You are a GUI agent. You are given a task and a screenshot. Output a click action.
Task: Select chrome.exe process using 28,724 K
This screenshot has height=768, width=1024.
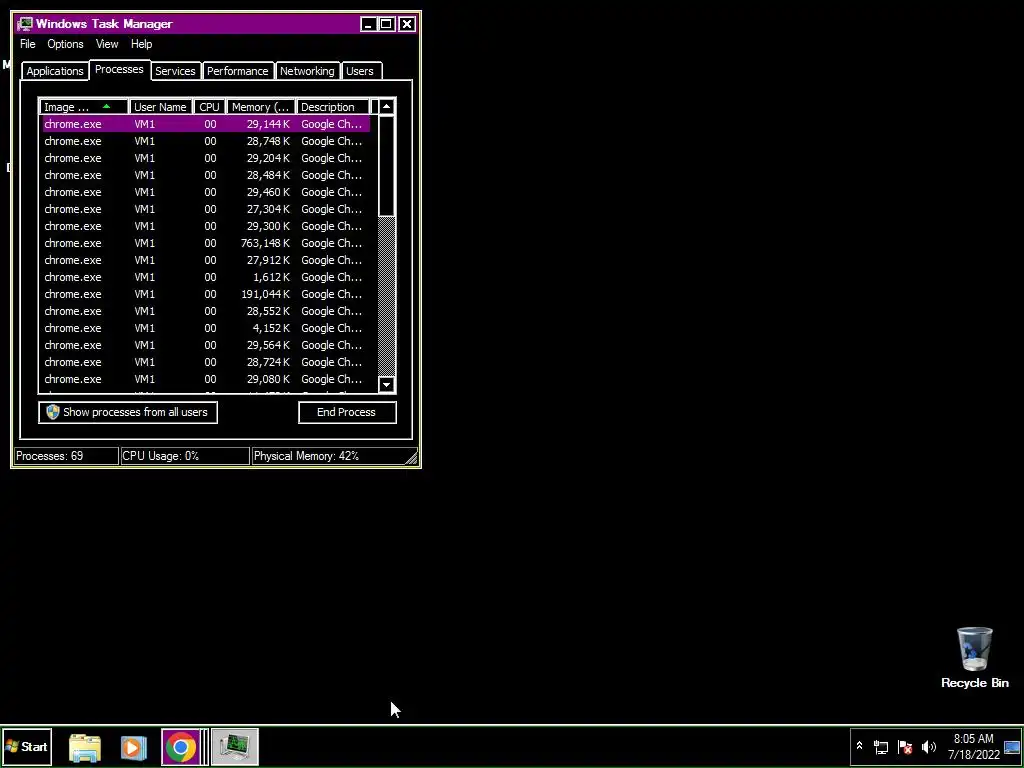[206, 362]
